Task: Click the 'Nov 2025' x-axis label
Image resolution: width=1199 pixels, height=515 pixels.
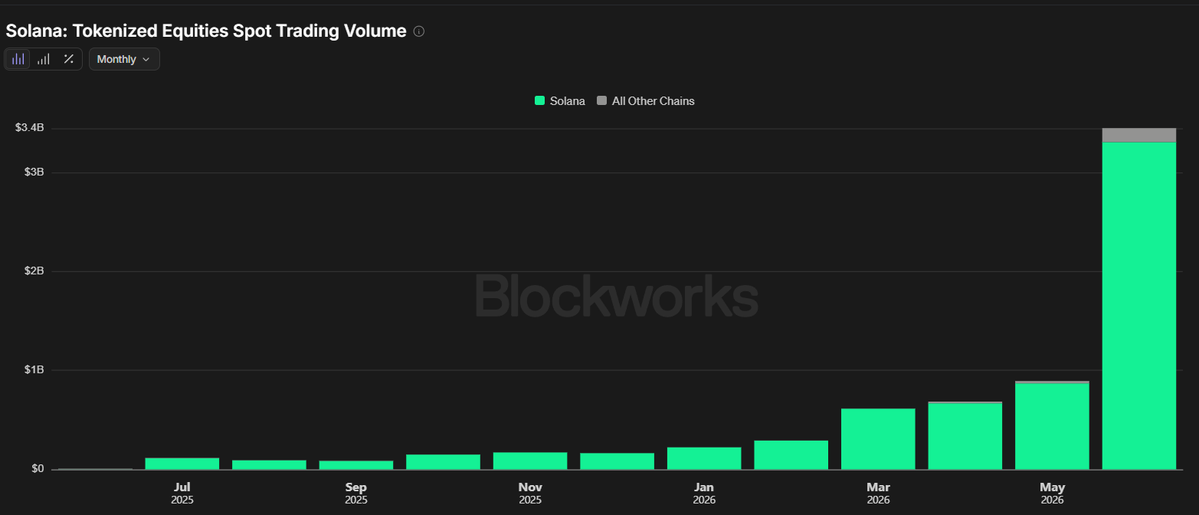Action: point(530,493)
